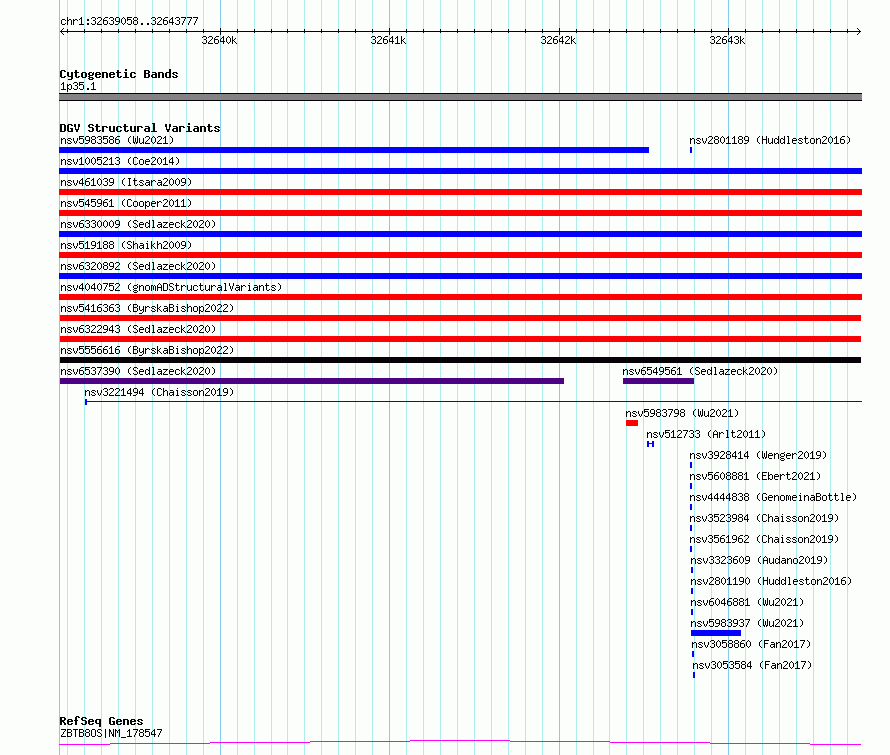Open nsv545961 (Cooper2011) variant entry
The width and height of the screenshot is (890, 755).
pos(126,203)
